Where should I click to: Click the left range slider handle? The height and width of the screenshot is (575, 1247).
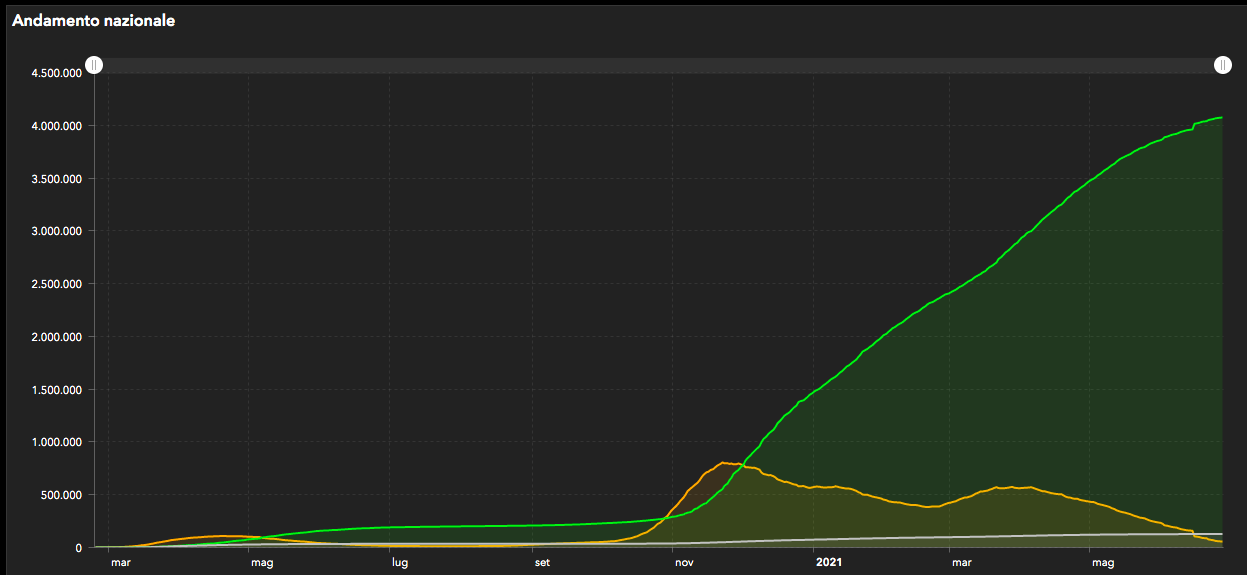click(93, 65)
